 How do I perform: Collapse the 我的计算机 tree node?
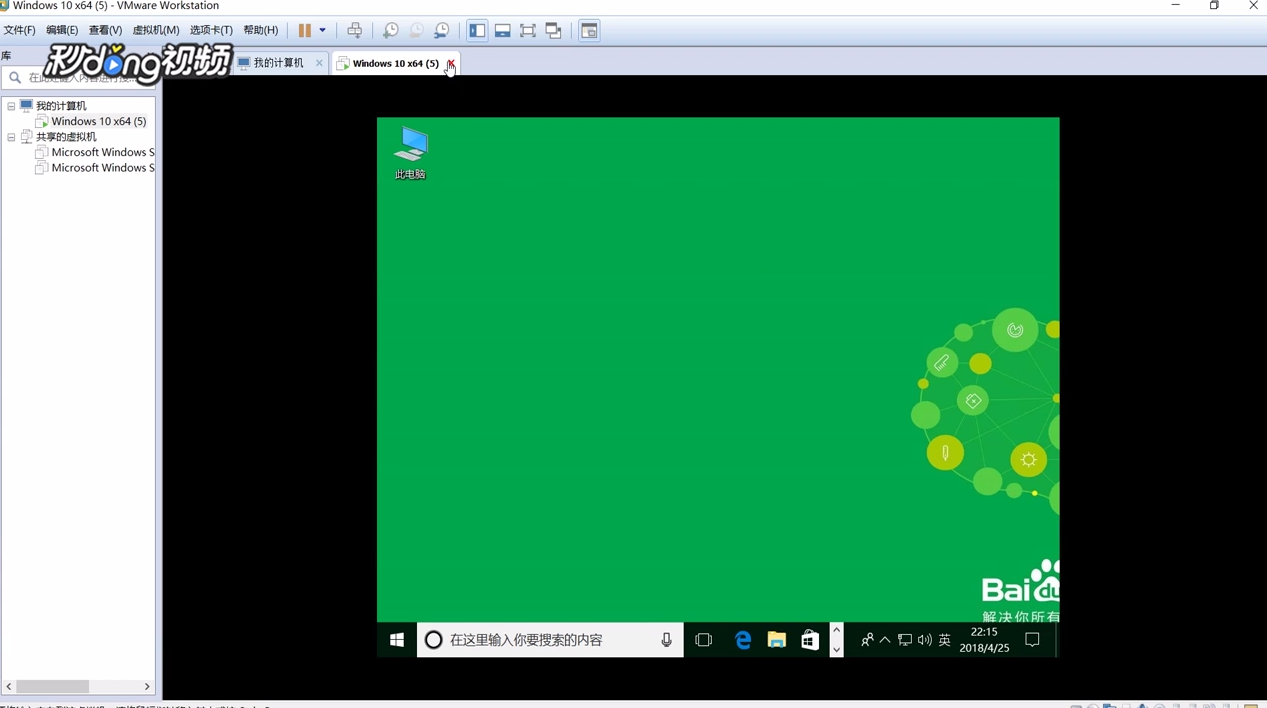(11, 106)
